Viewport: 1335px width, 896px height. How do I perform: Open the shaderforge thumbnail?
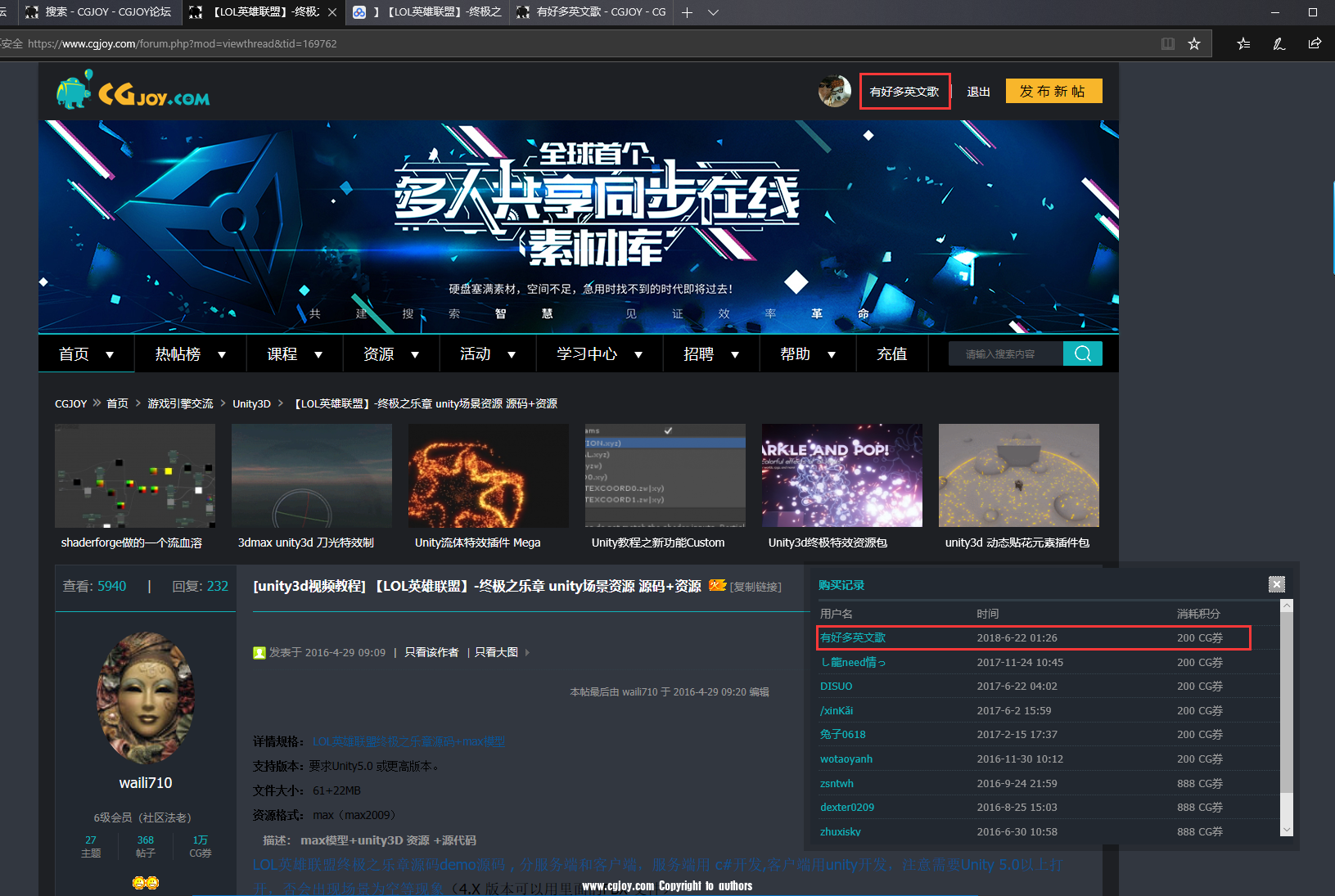(135, 475)
